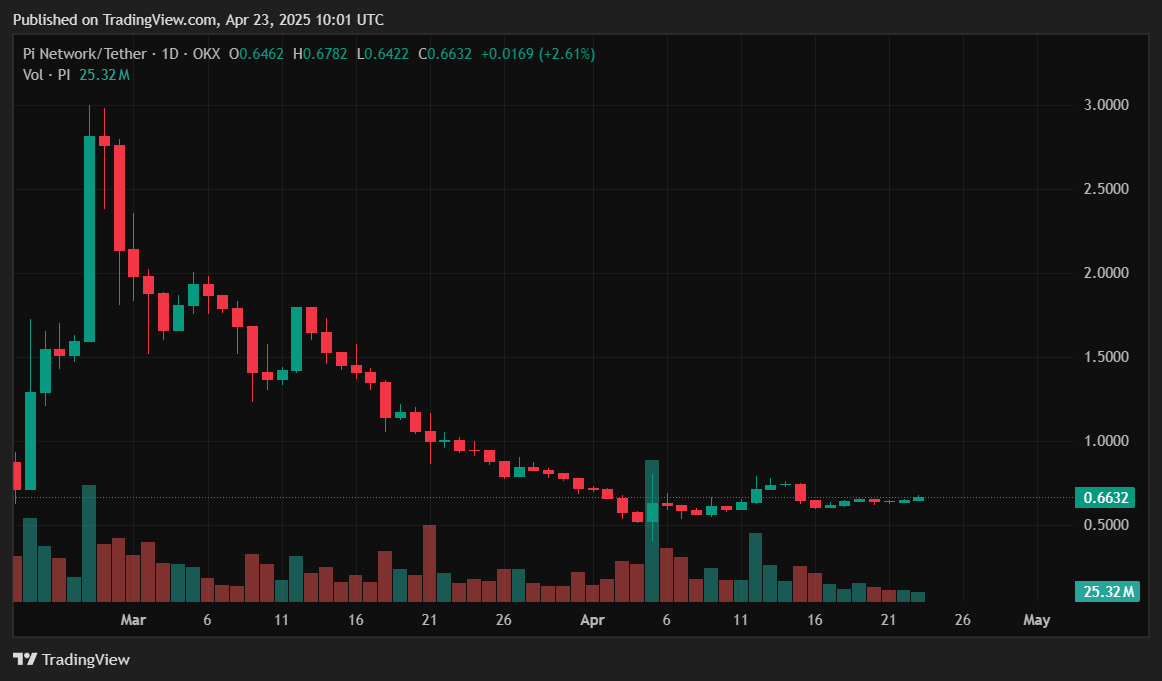
Task: Click the 3.0000 price axis label
Action: point(1106,105)
